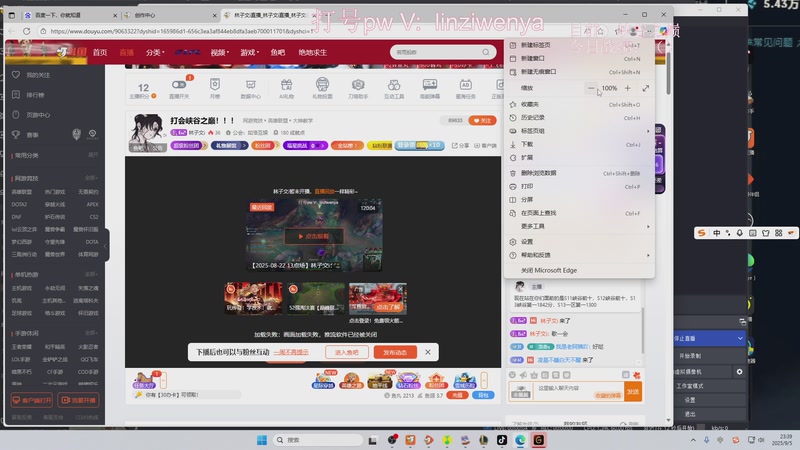Click the 我要开播 button in sidebar
The height and width of the screenshot is (450, 800).
(78, 400)
